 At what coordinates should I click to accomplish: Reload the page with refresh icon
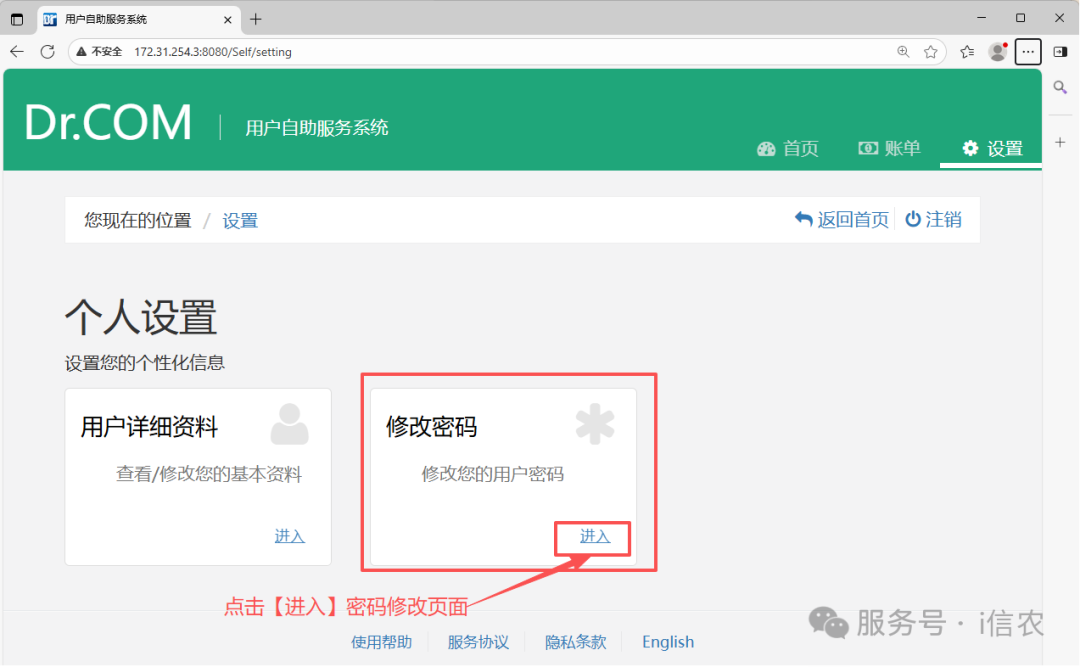click(47, 52)
